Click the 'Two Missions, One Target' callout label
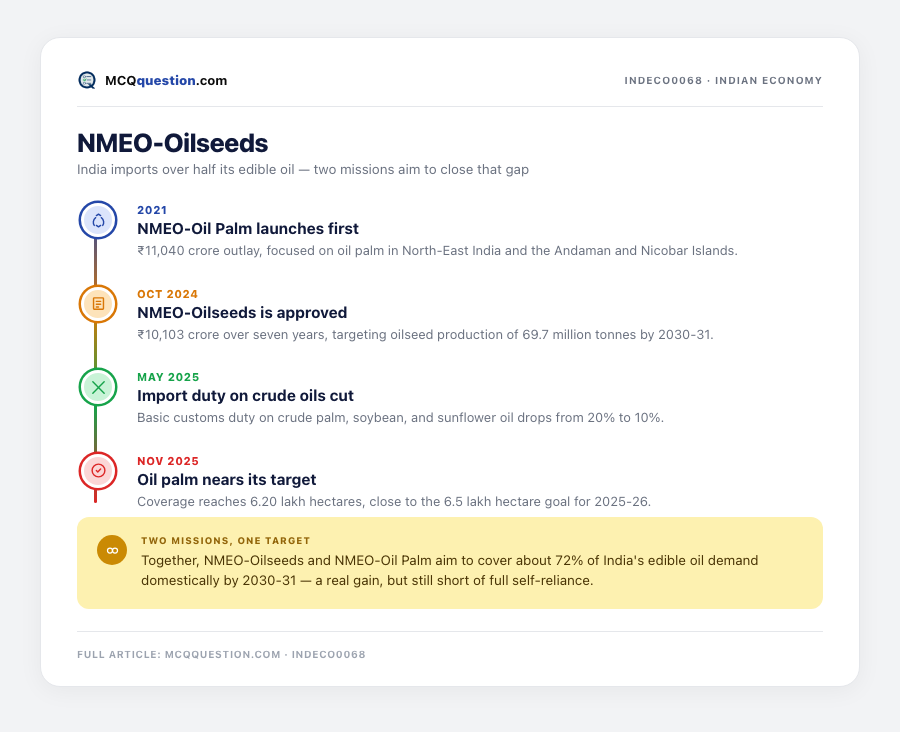Viewport: 900px width, 732px height. pyautogui.click(x=226, y=541)
